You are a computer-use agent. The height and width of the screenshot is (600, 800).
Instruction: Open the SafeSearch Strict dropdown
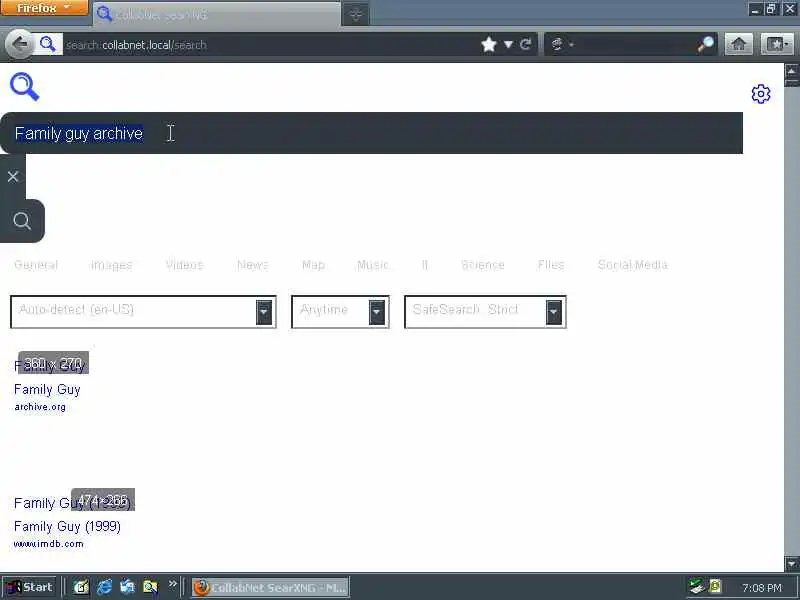tap(485, 312)
